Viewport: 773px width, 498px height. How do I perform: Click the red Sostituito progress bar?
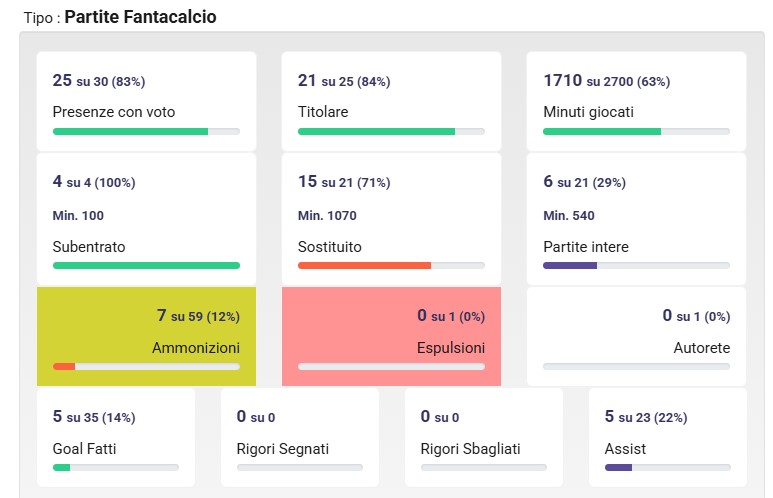(391, 265)
